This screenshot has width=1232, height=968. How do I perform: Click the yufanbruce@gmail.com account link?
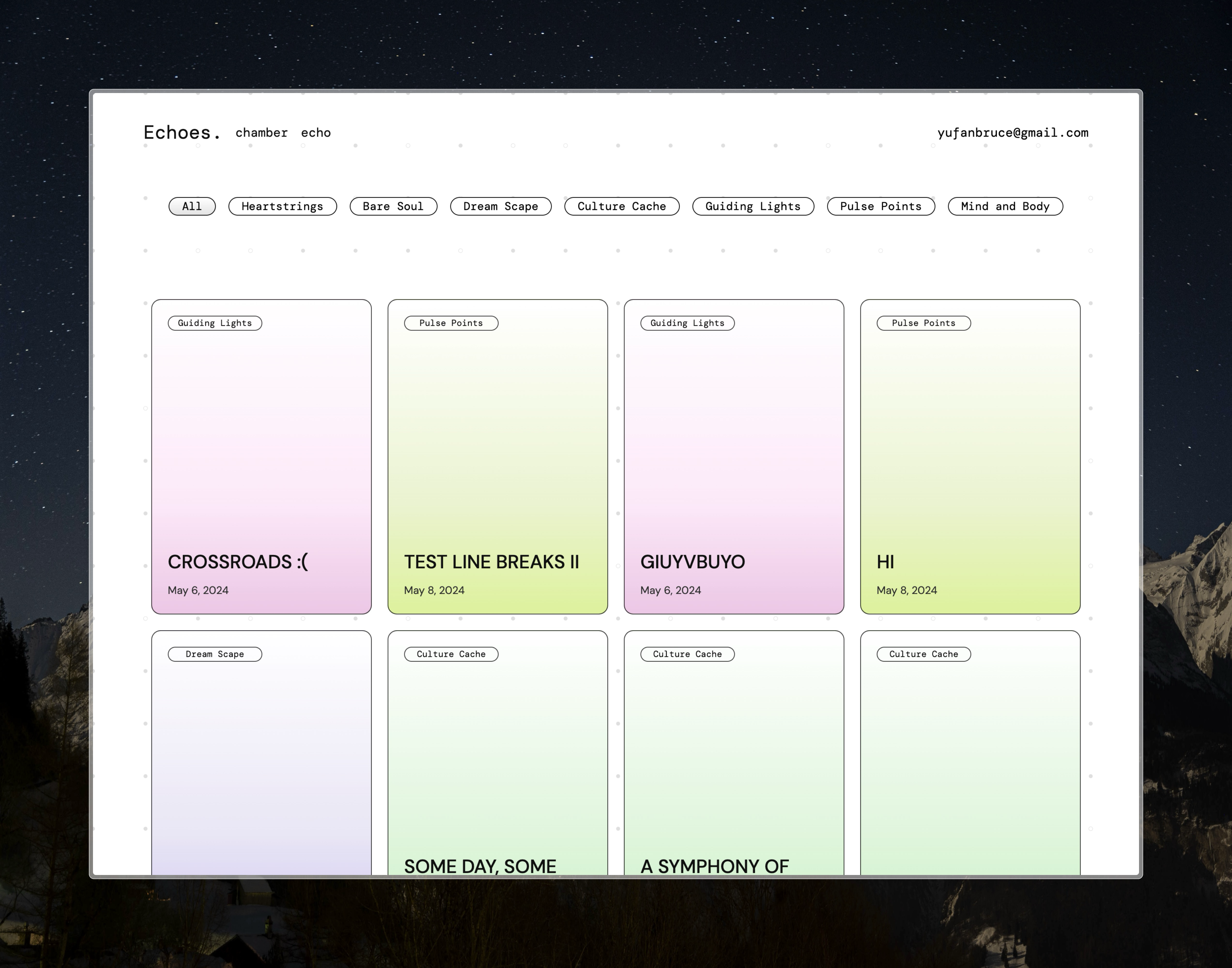[x=1013, y=133]
